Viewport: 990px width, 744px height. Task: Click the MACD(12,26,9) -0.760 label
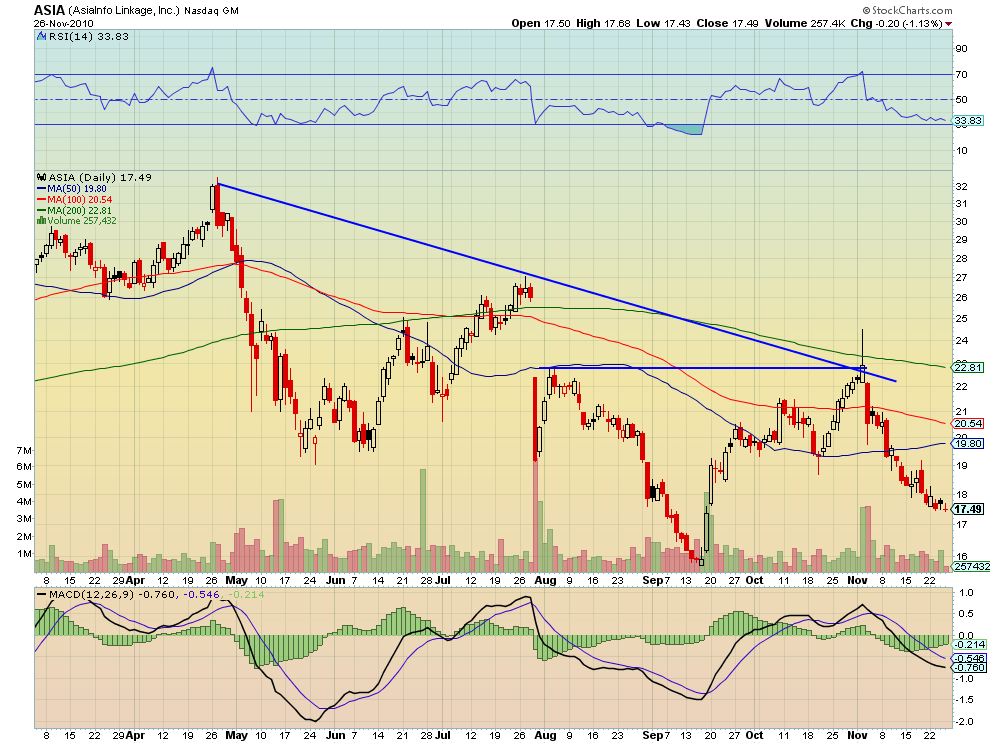[113, 594]
